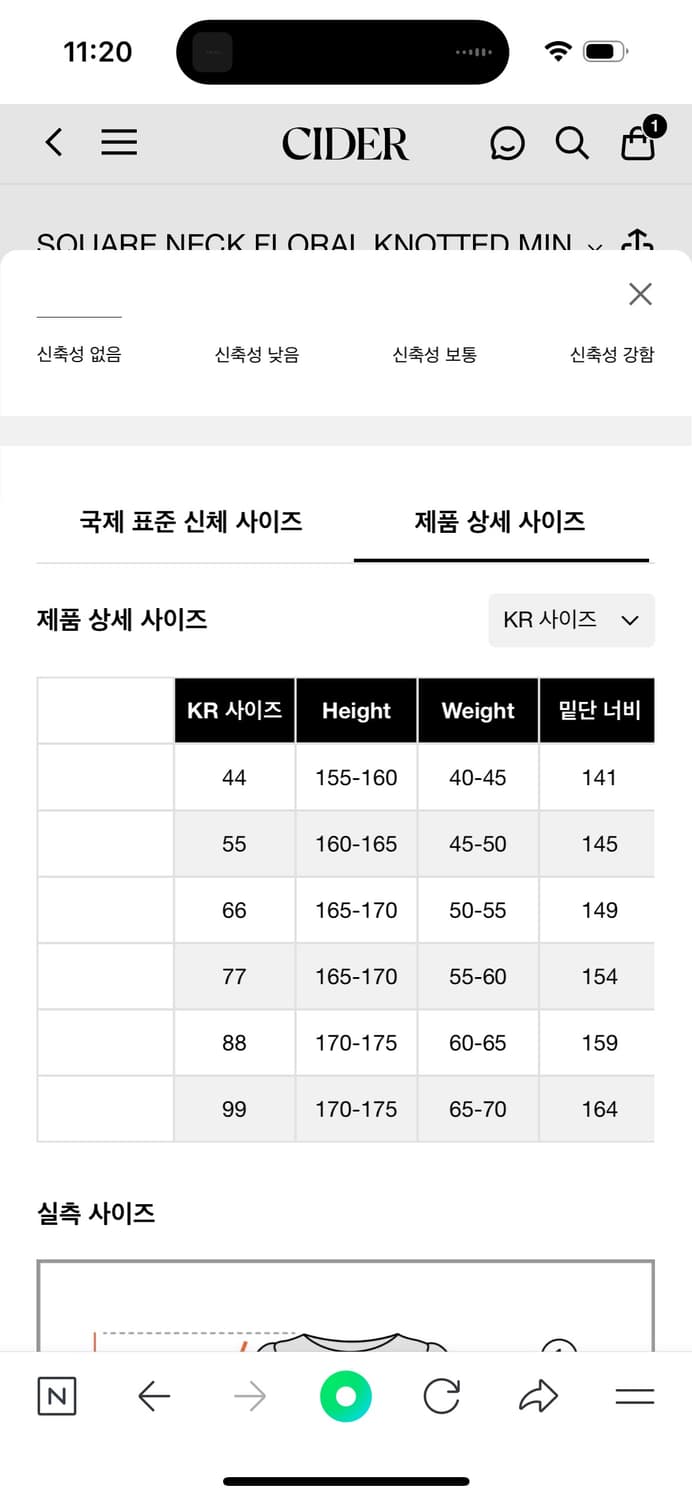Tap the search magnifier icon
This screenshot has width=692, height=1500.
(572, 143)
